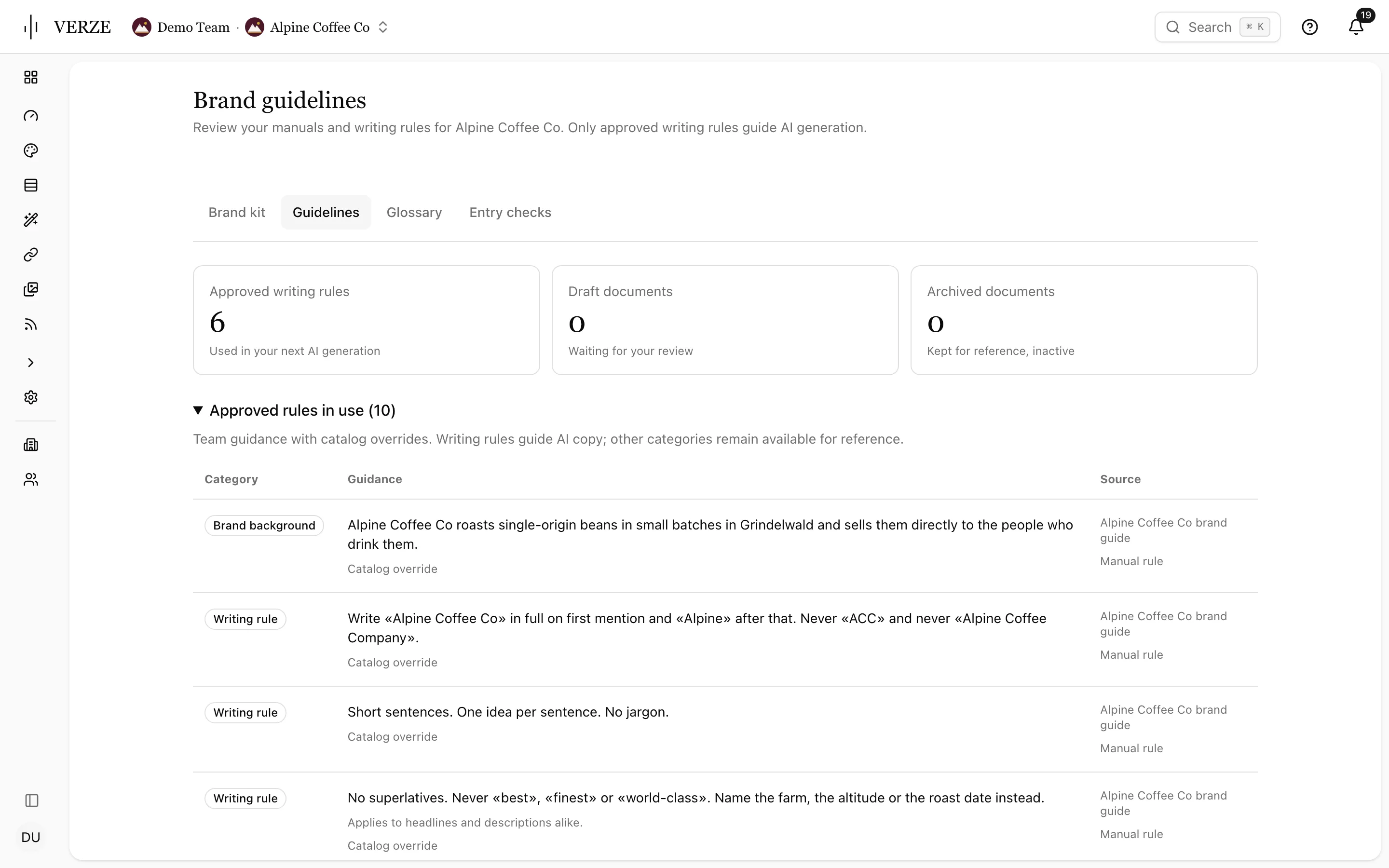Open the image gallery icon in sidebar
The height and width of the screenshot is (868, 1389).
[x=31, y=289]
